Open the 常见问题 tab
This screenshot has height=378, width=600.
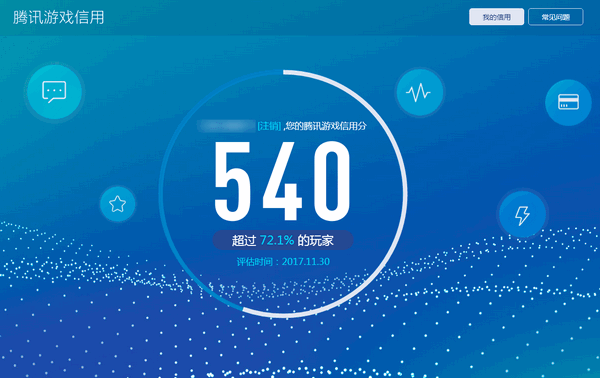point(556,17)
